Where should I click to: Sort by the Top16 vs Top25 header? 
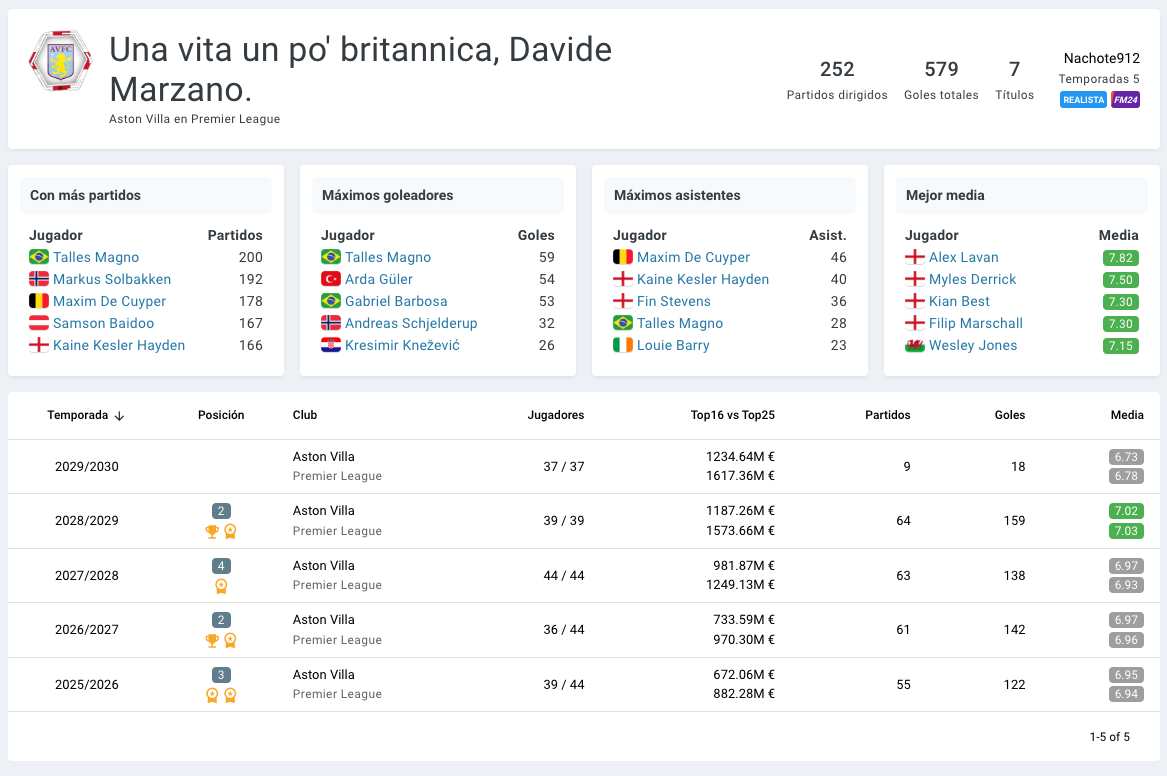pos(732,415)
